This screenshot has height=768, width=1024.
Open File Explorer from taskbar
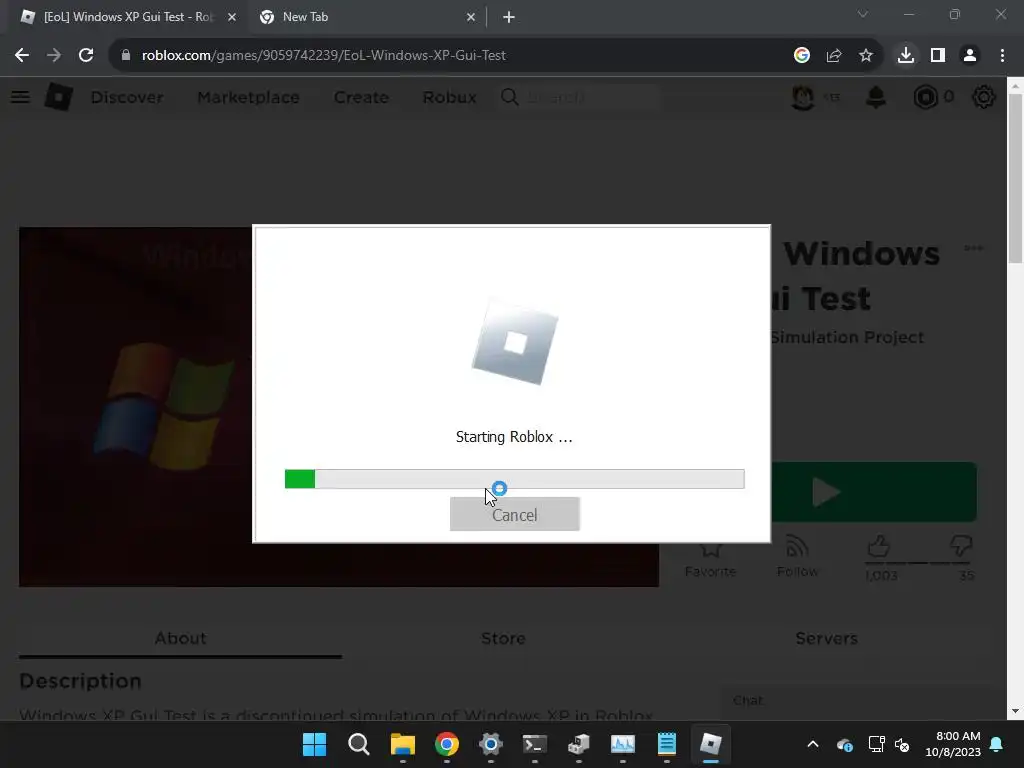click(x=402, y=744)
